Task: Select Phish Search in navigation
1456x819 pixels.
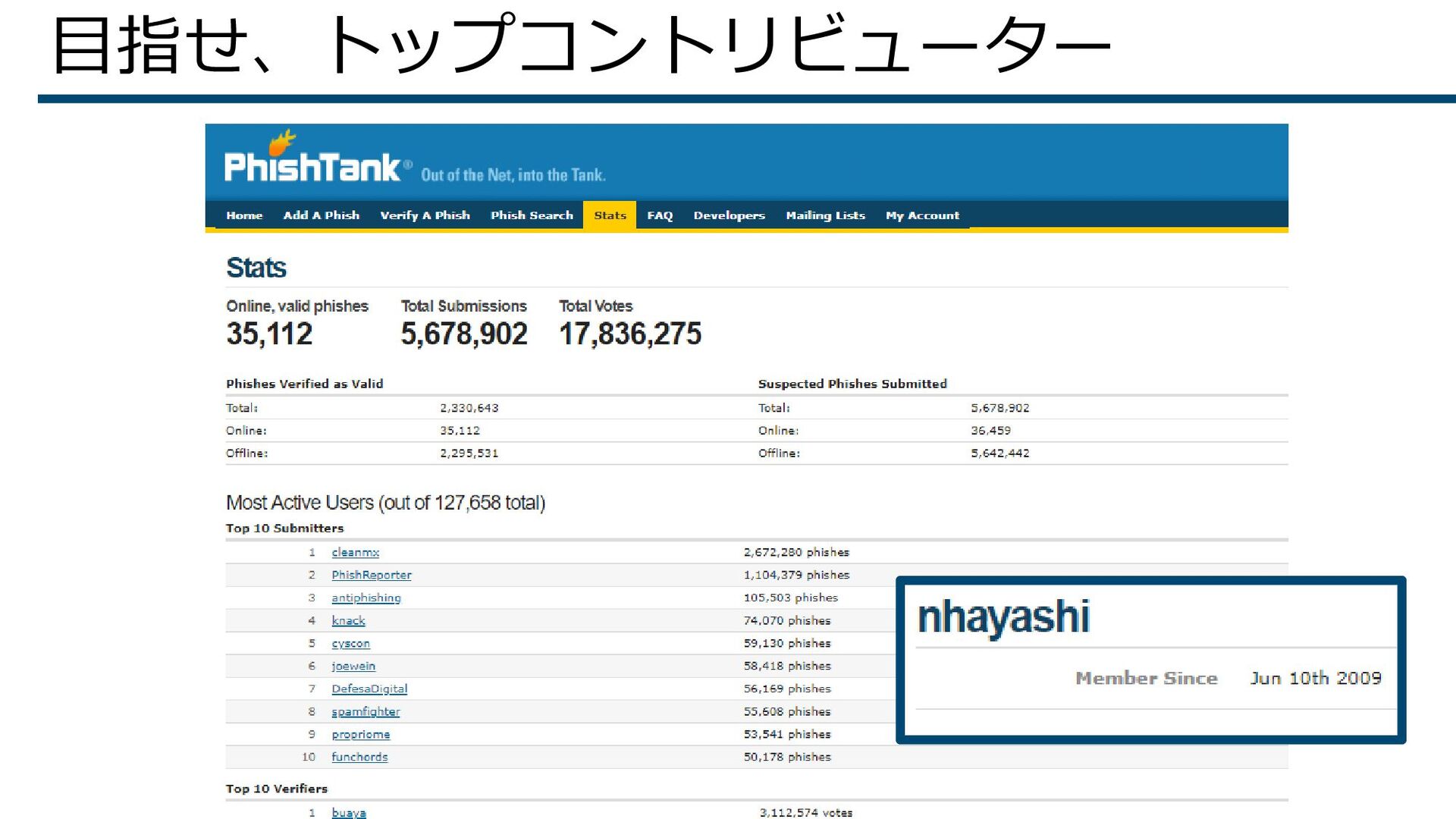Action: click(x=532, y=215)
